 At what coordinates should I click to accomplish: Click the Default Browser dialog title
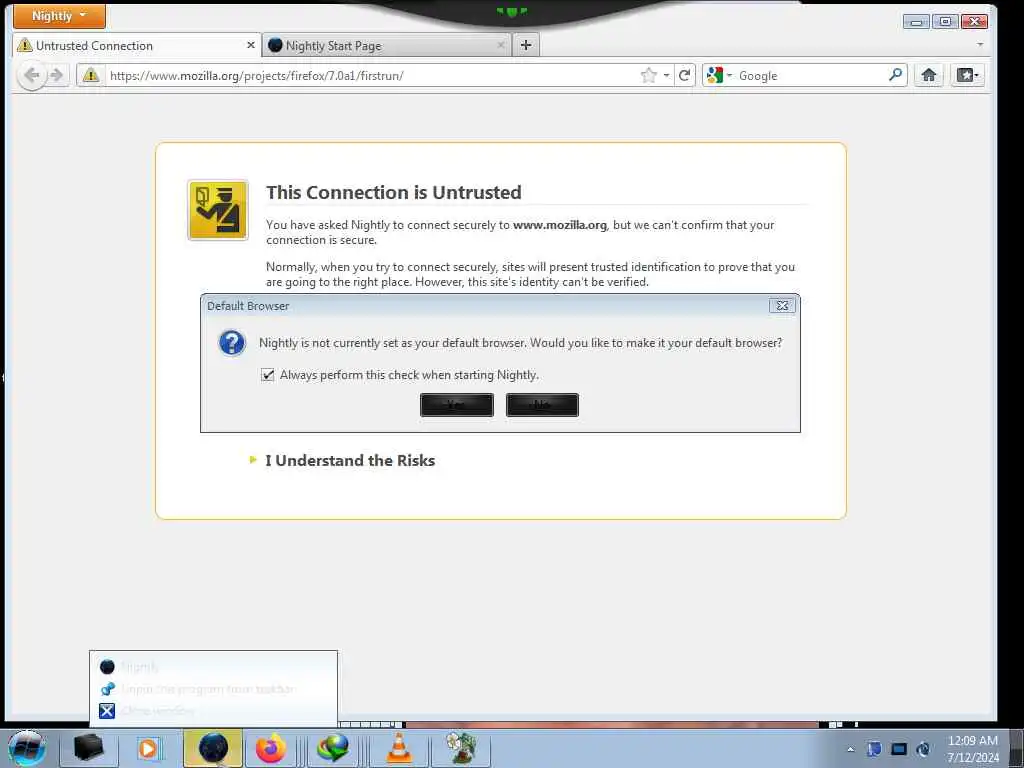pos(248,306)
